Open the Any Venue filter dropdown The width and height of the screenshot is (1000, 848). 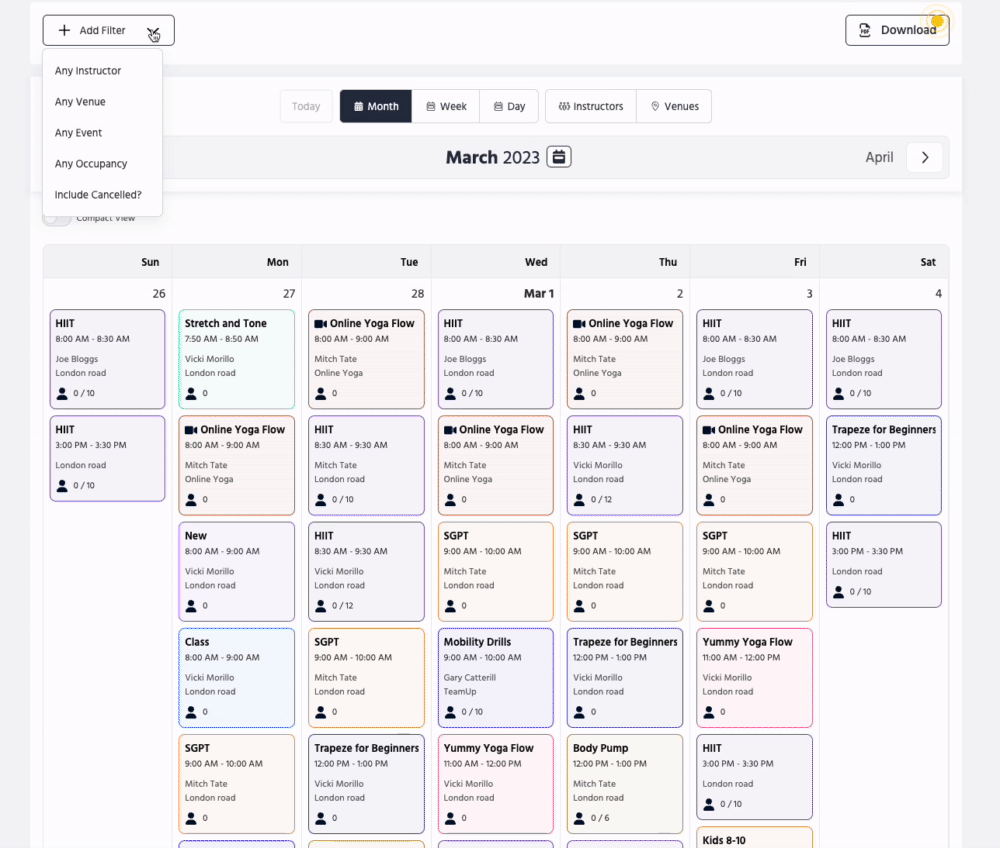[80, 102]
